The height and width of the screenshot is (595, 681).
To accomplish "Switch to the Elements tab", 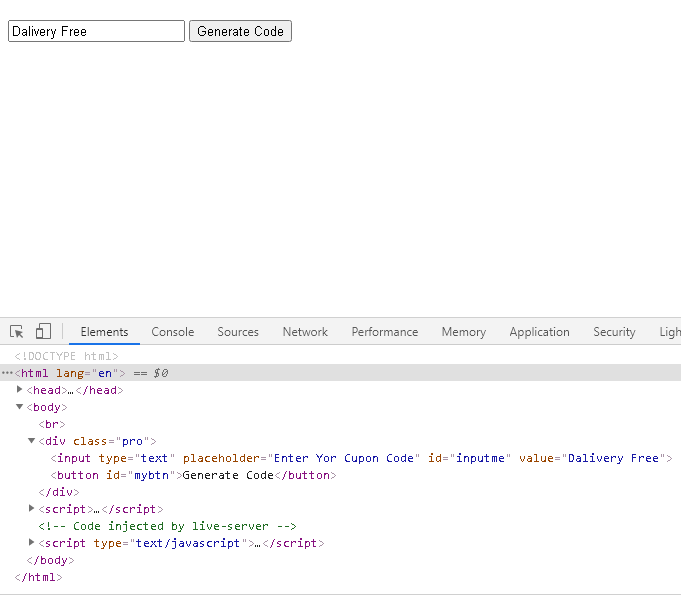I will coord(104,332).
